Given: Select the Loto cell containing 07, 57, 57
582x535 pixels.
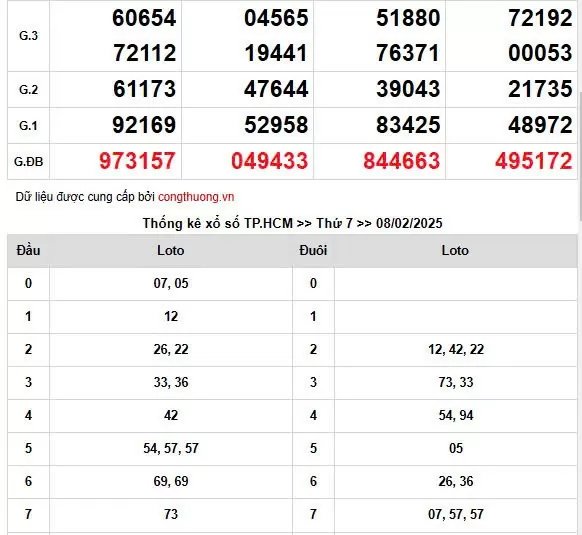Looking at the screenshot, I should pyautogui.click(x=456, y=515).
